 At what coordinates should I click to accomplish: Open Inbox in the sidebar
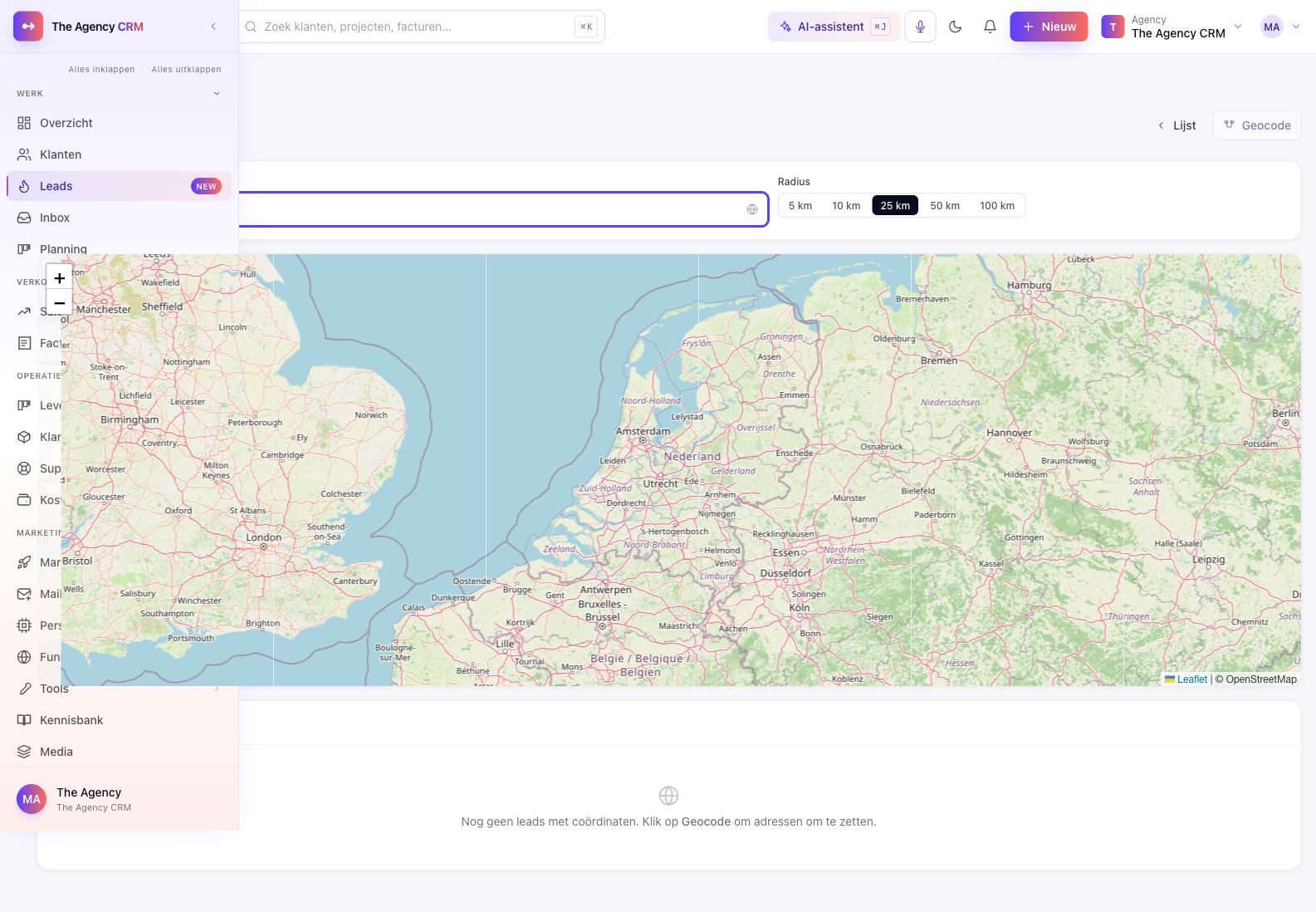[119, 218]
